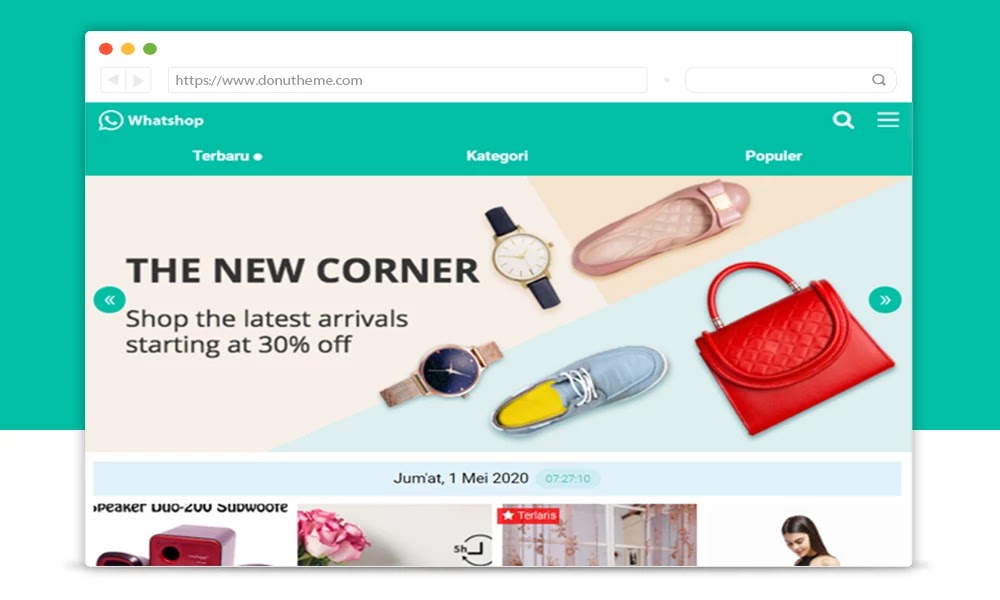This screenshot has width=1000, height=600.
Task: Click the 07:27:10 time badge
Action: tap(568, 478)
